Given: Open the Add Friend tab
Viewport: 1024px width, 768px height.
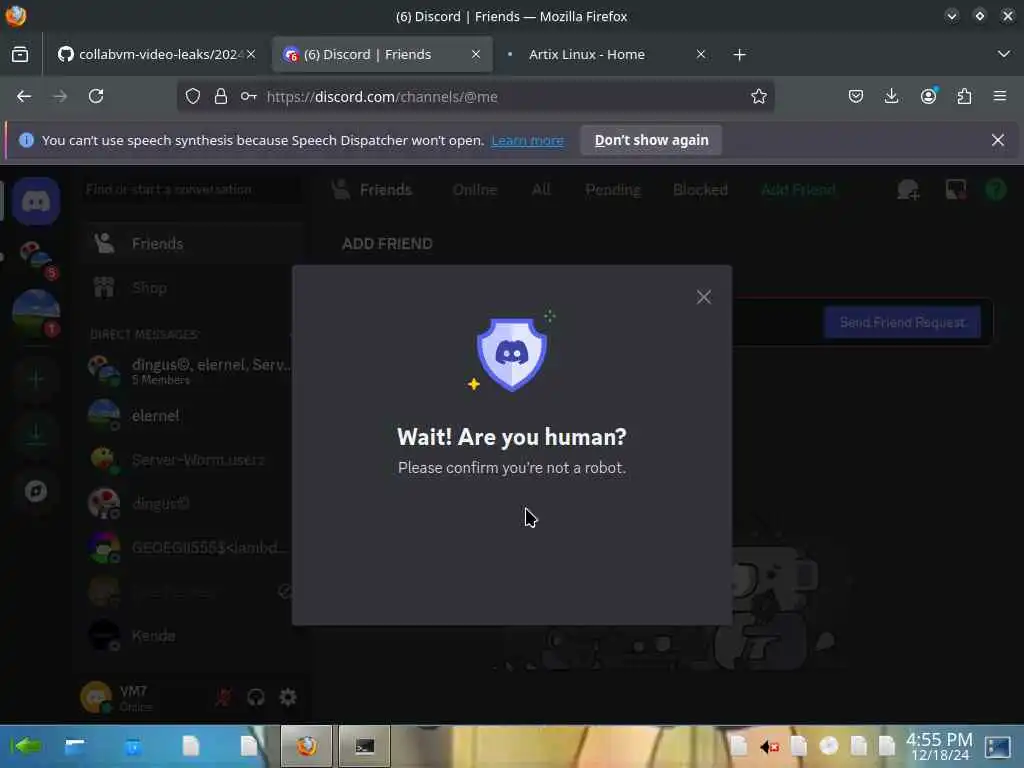Looking at the screenshot, I should 798,190.
